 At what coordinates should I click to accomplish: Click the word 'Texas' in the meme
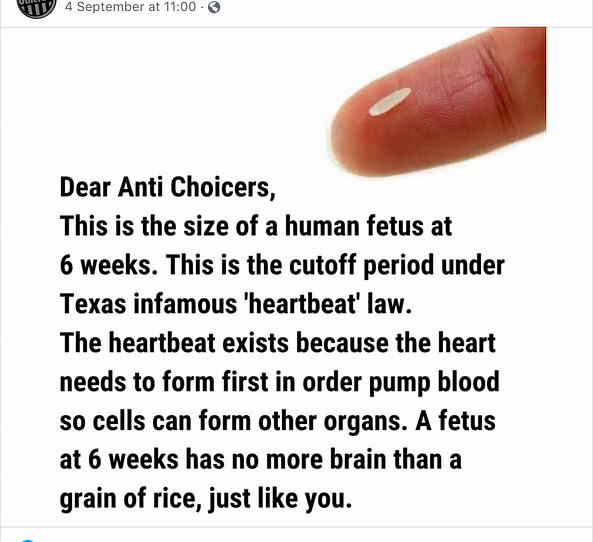click(93, 304)
